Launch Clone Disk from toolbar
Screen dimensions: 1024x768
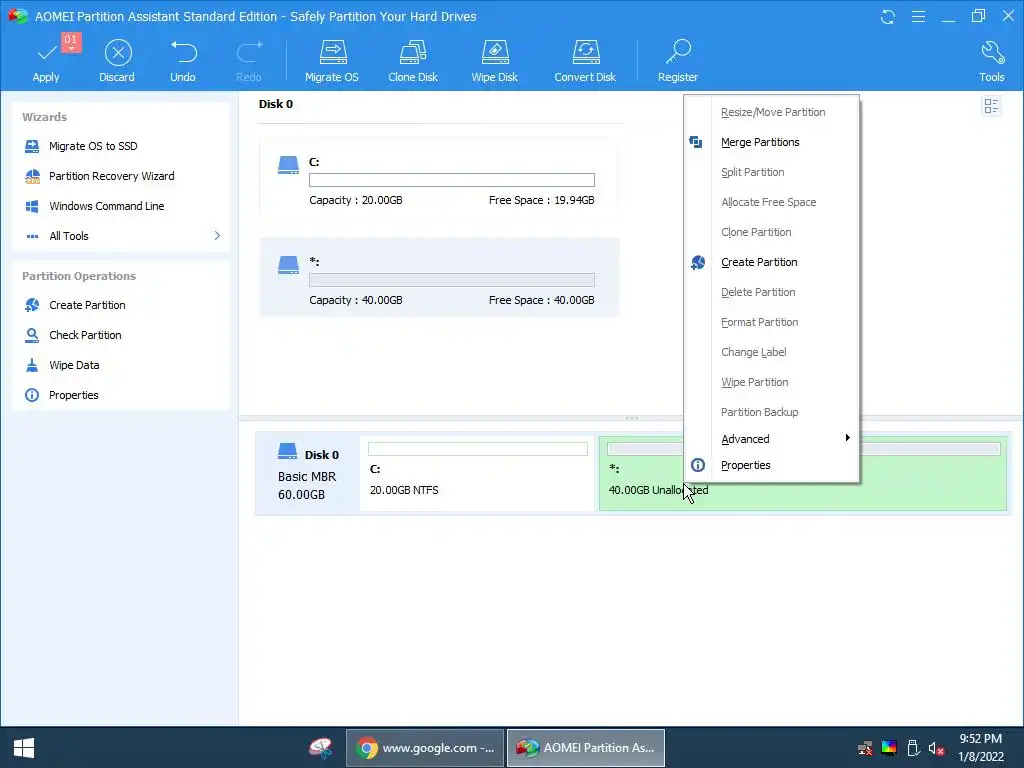point(413,61)
